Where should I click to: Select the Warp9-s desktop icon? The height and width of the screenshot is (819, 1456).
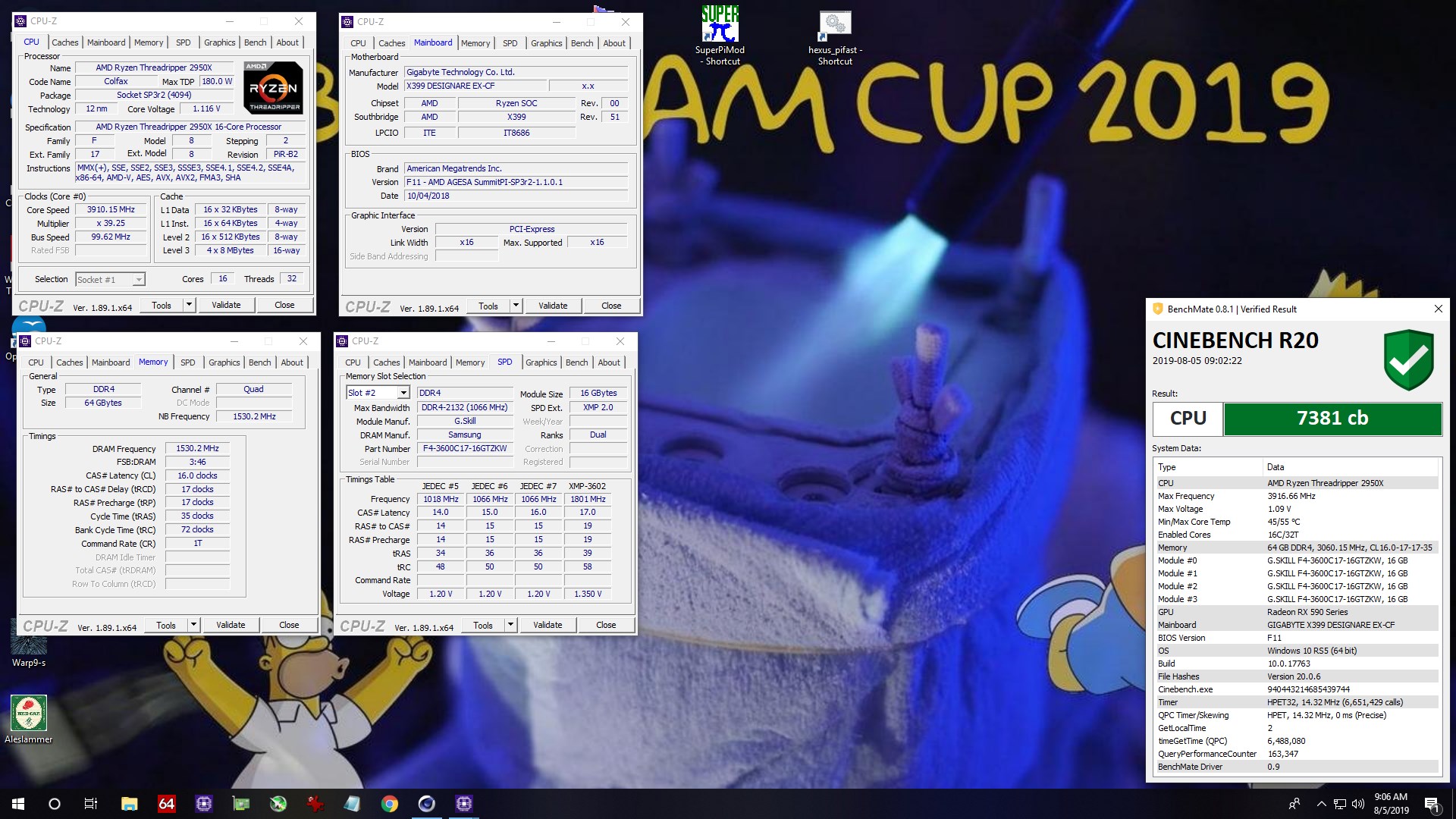pyautogui.click(x=29, y=643)
